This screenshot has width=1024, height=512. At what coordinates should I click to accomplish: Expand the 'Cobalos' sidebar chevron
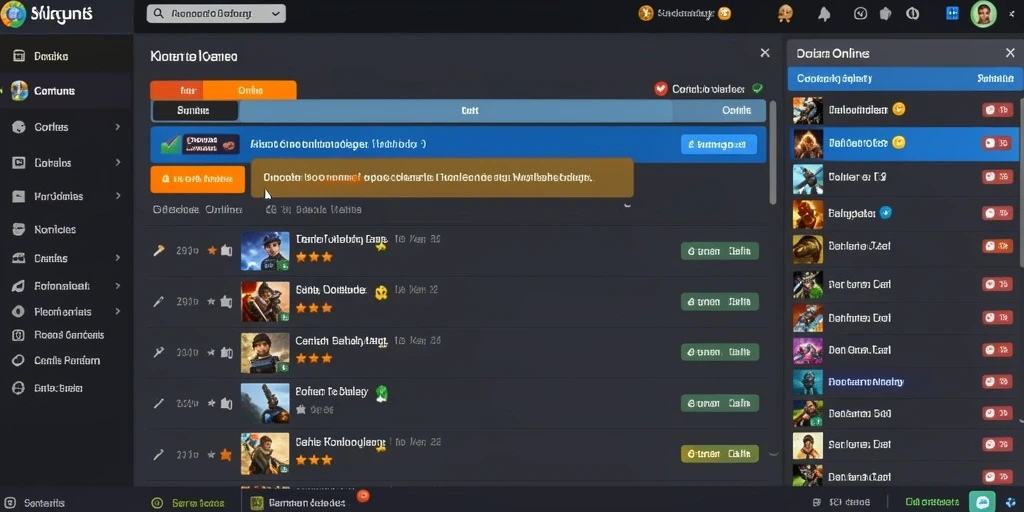point(118,162)
